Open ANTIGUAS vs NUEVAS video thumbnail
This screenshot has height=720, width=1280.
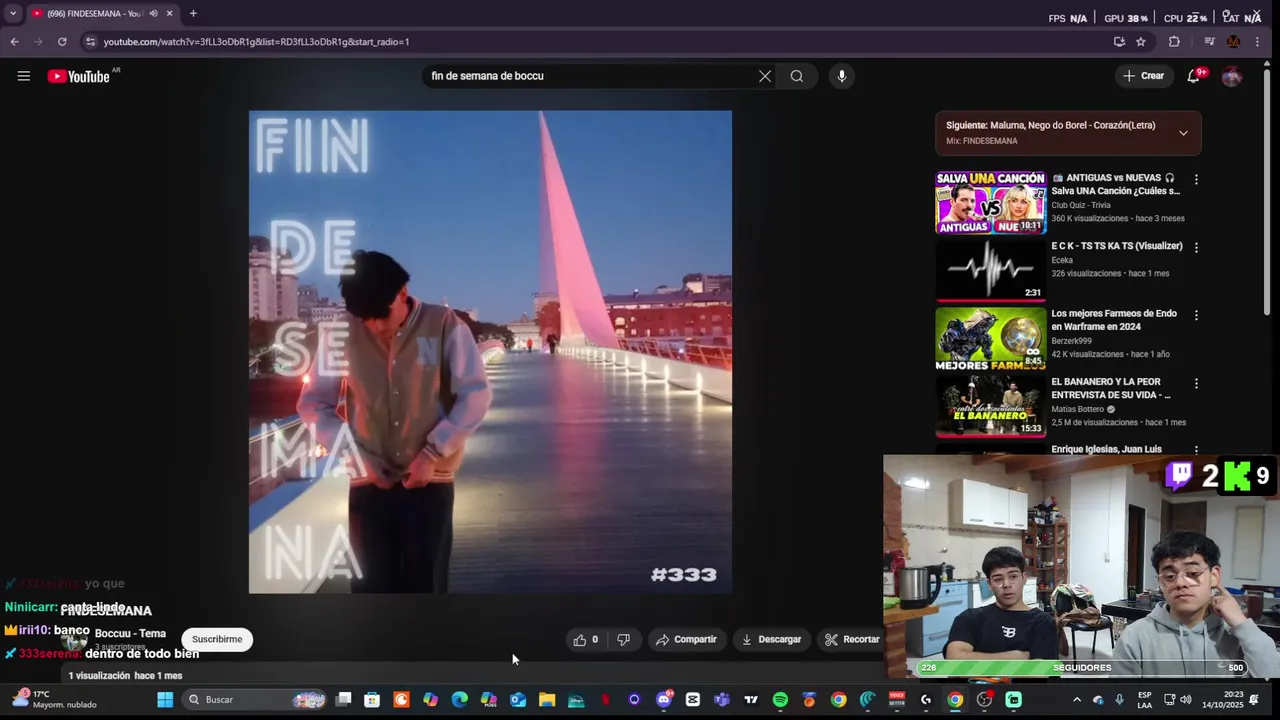[990, 202]
